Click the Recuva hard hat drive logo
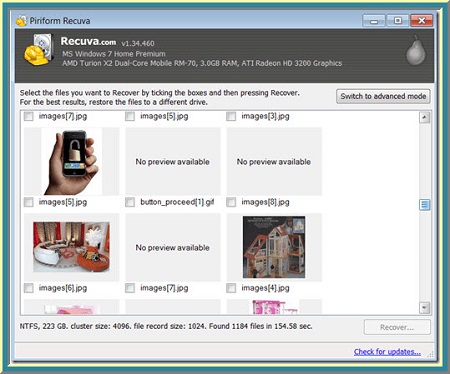 click(39, 49)
